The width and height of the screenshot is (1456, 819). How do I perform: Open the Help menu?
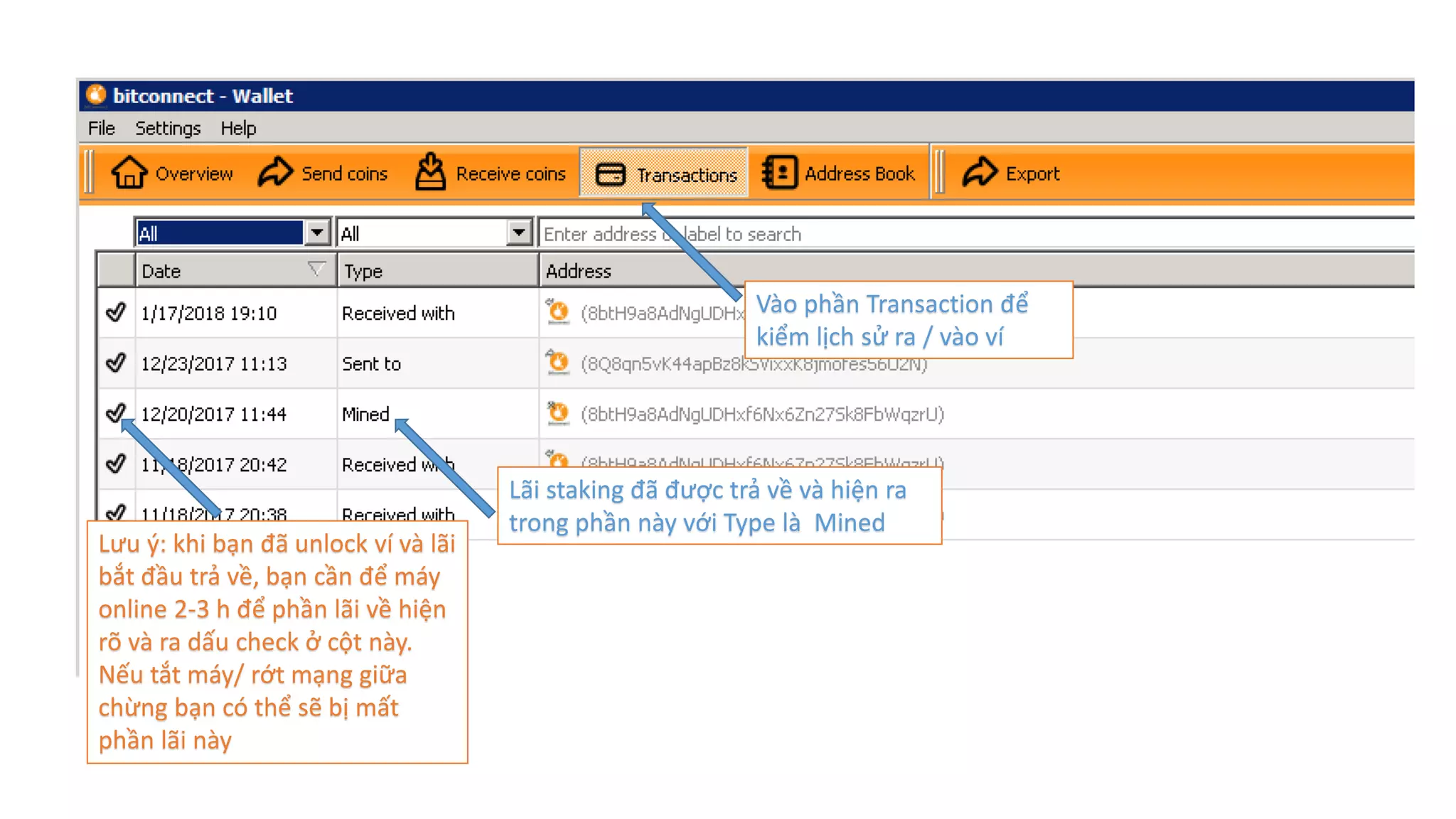pos(238,128)
